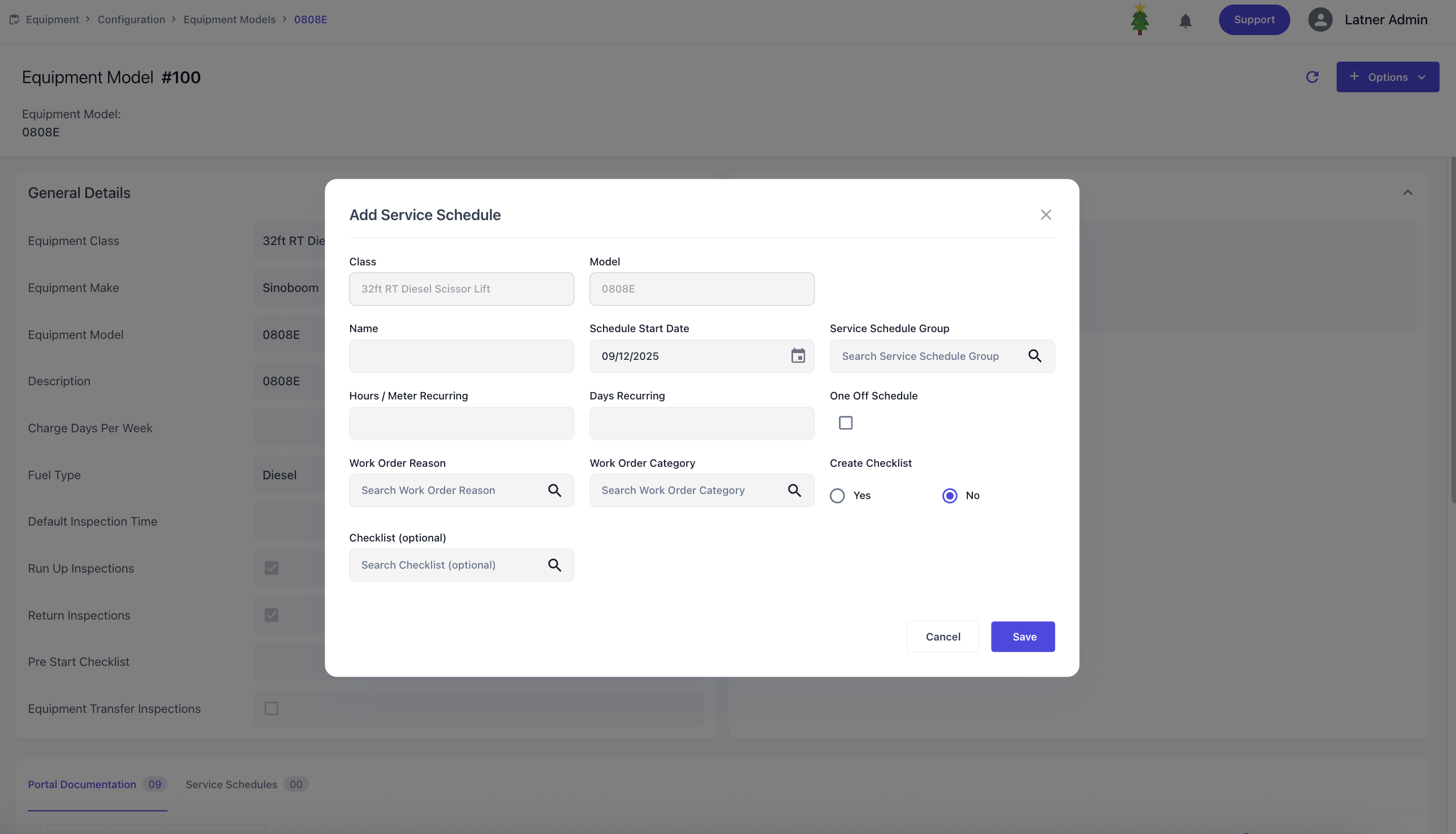This screenshot has height=834, width=1456.
Task: Close the Add Service Schedule dialog
Action: pos(1045,215)
